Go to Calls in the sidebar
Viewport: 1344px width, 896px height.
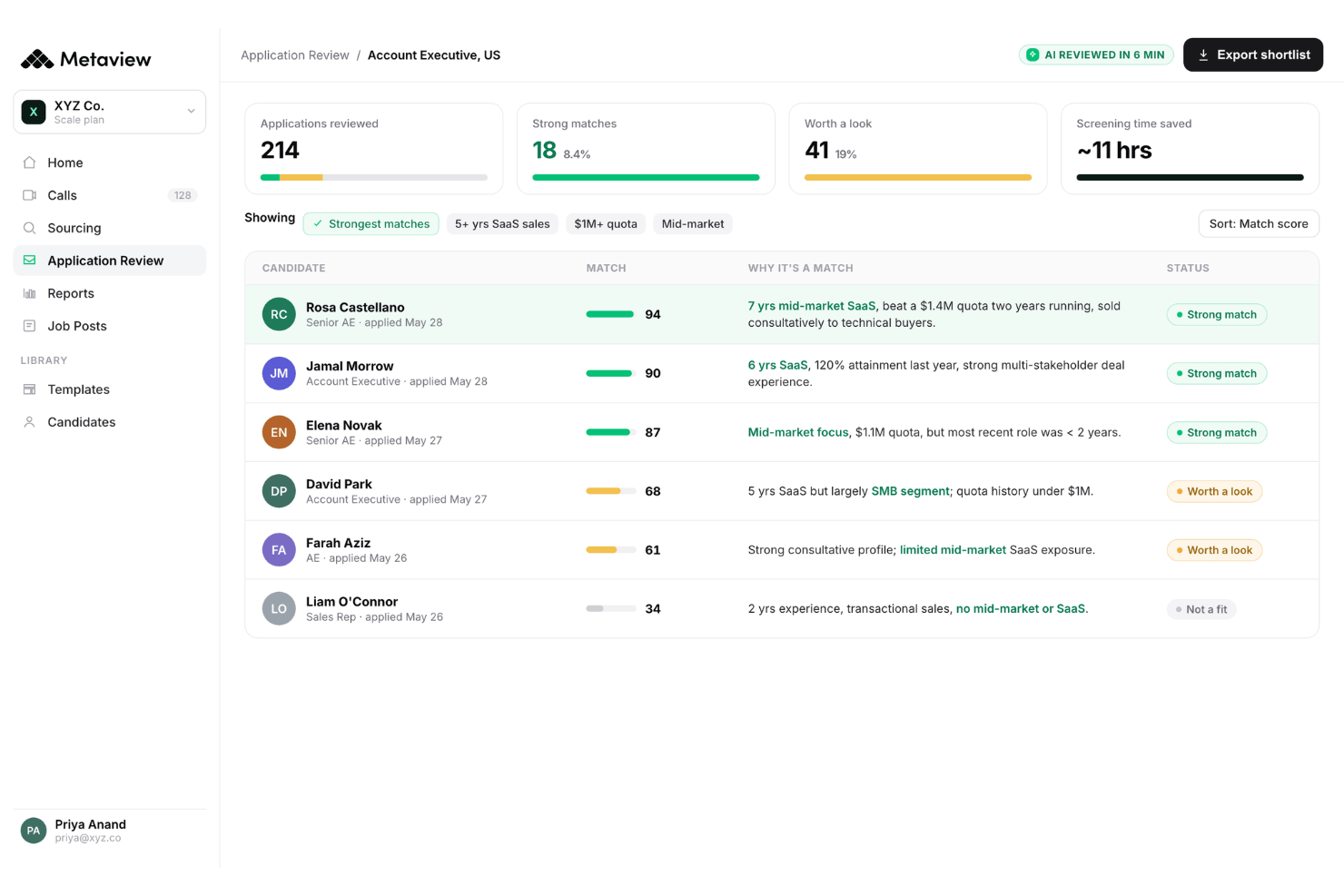(x=110, y=195)
